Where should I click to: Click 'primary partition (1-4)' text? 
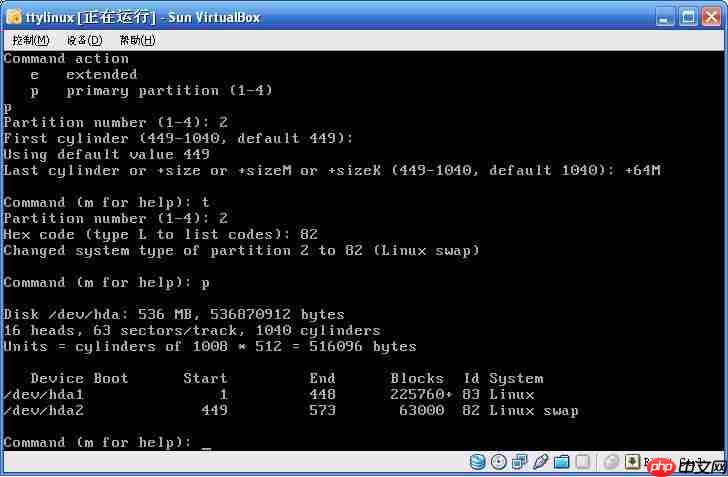coord(169,91)
